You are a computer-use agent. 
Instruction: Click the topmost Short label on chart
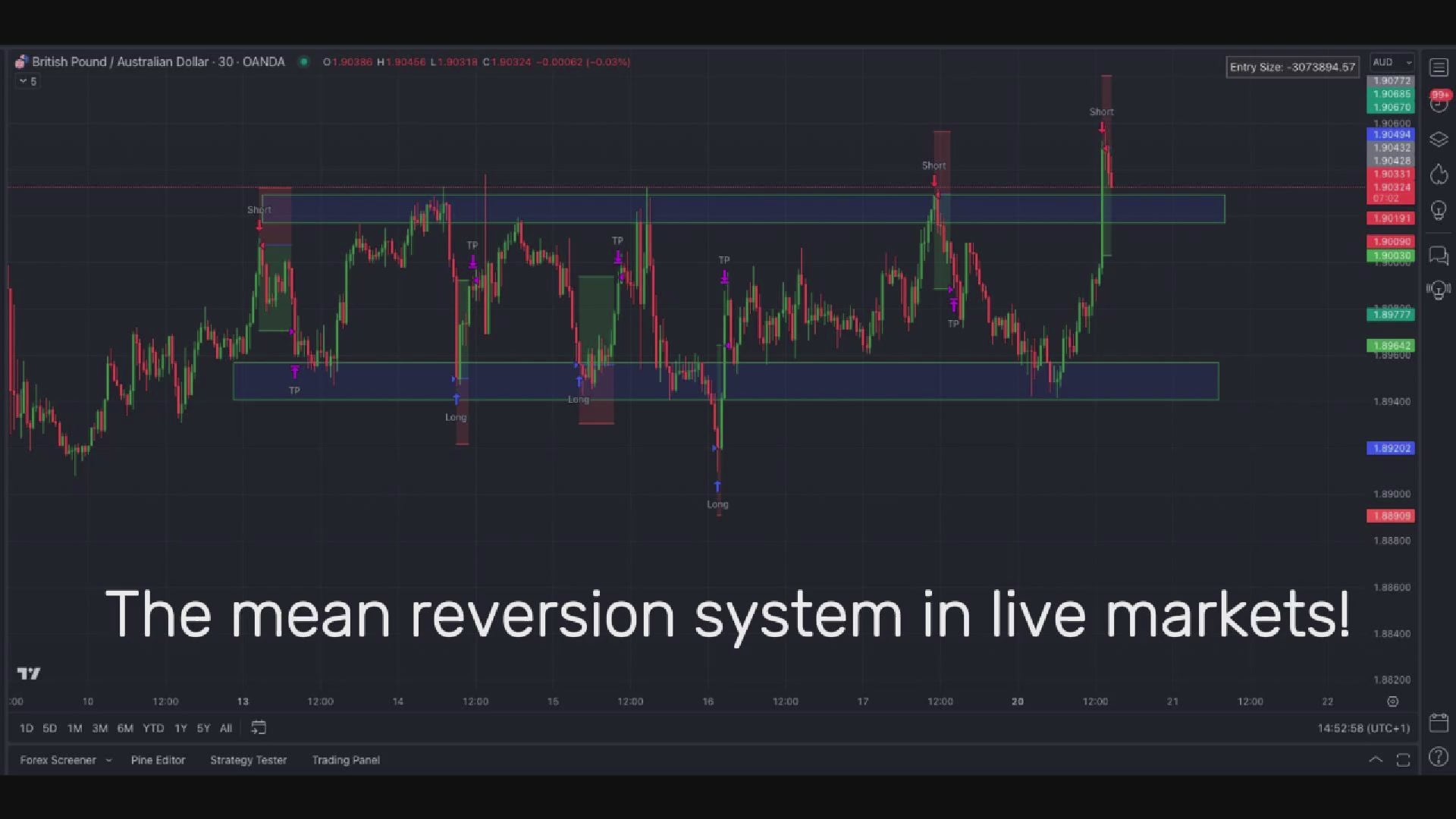pyautogui.click(x=1101, y=111)
